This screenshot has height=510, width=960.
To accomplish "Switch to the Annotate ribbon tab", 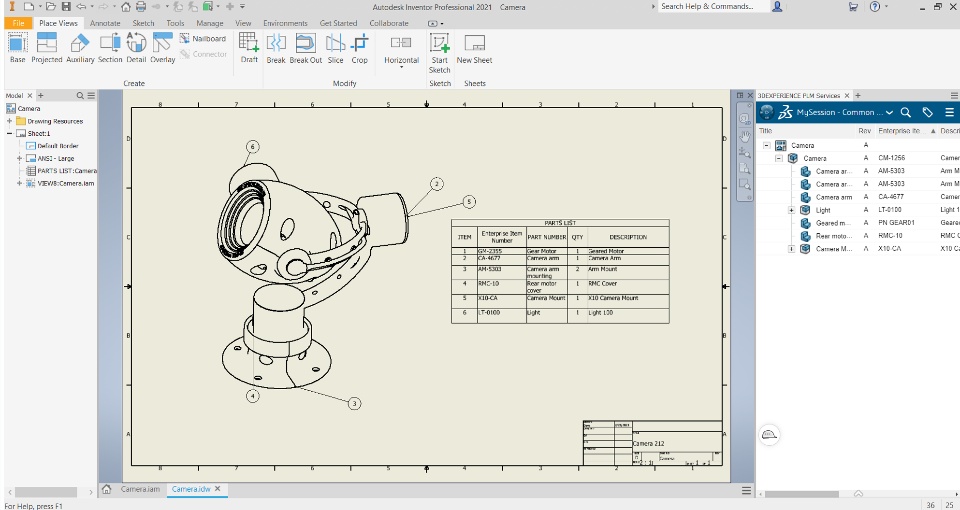I will click(105, 23).
